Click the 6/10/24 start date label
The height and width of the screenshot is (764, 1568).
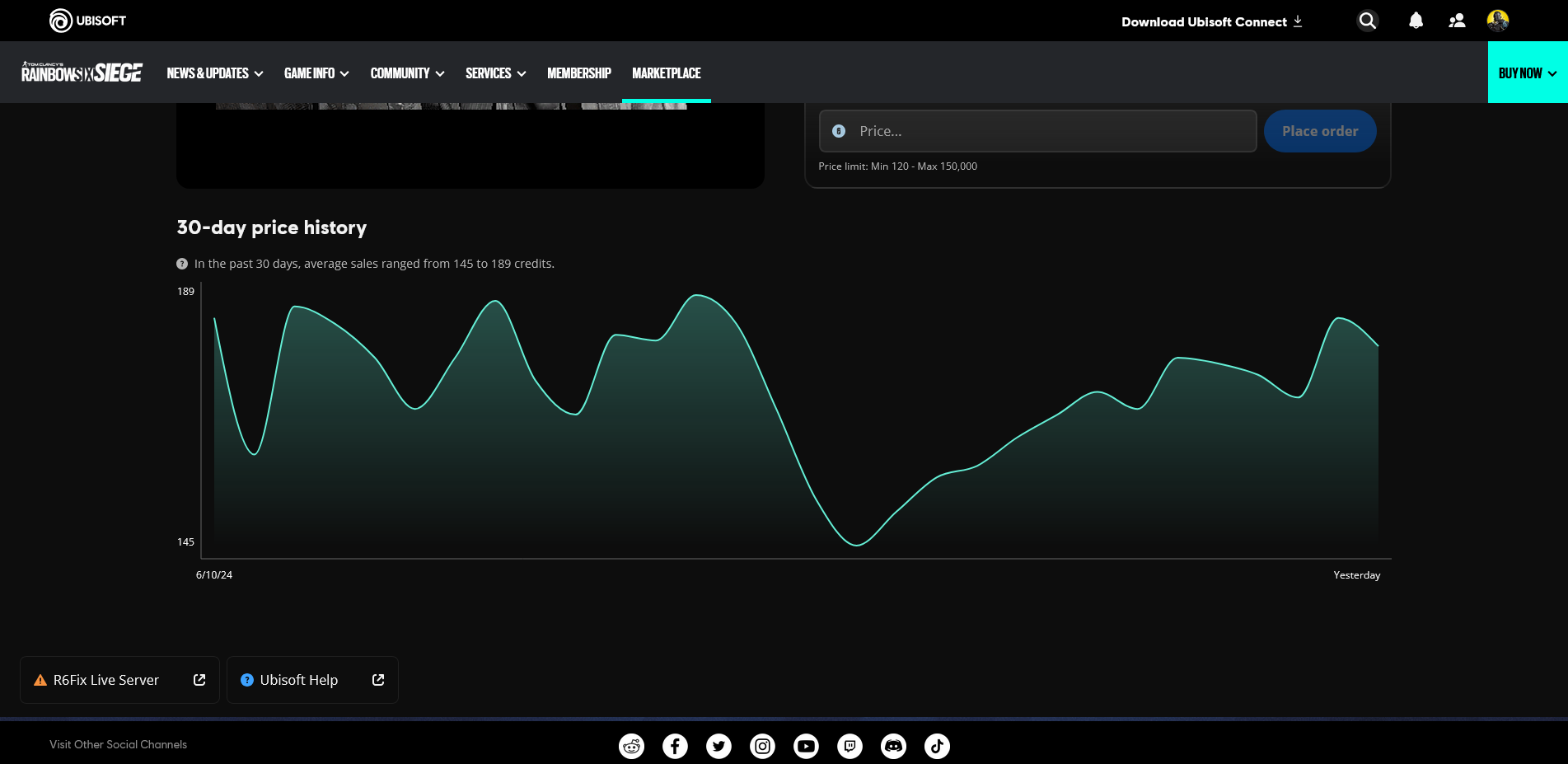click(x=214, y=575)
